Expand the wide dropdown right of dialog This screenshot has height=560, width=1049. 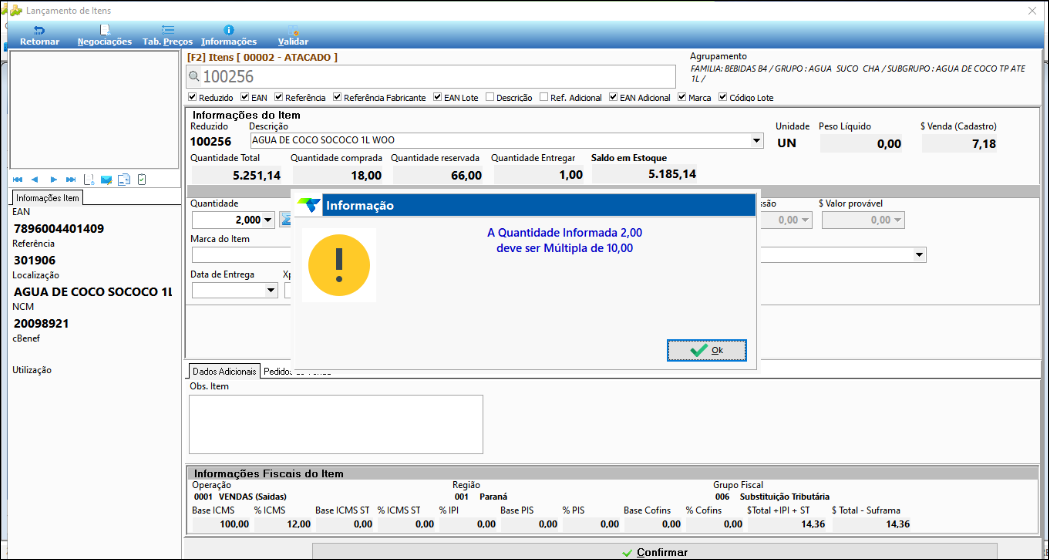pyautogui.click(x=920, y=255)
